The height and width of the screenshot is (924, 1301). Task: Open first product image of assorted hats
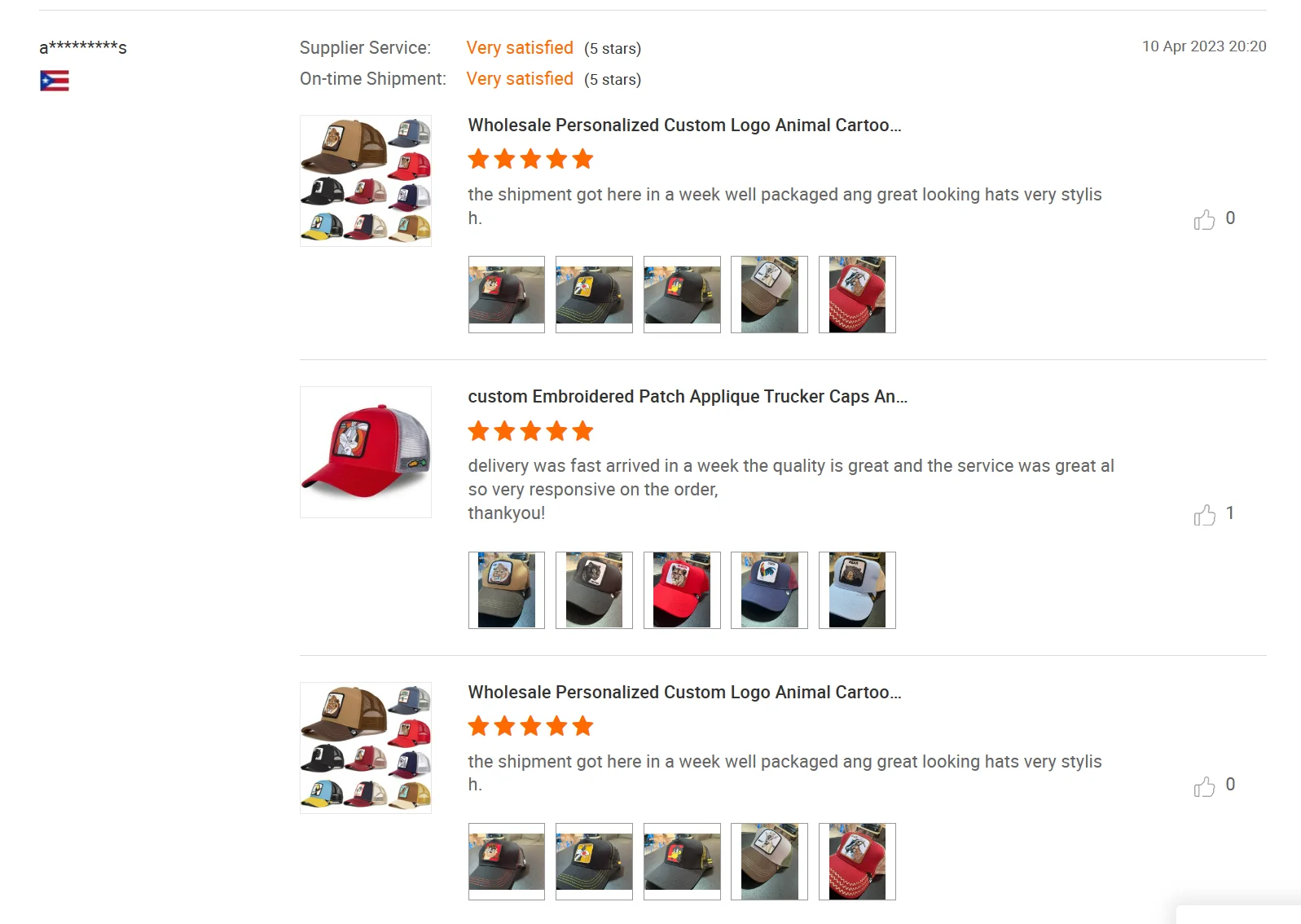[366, 181]
